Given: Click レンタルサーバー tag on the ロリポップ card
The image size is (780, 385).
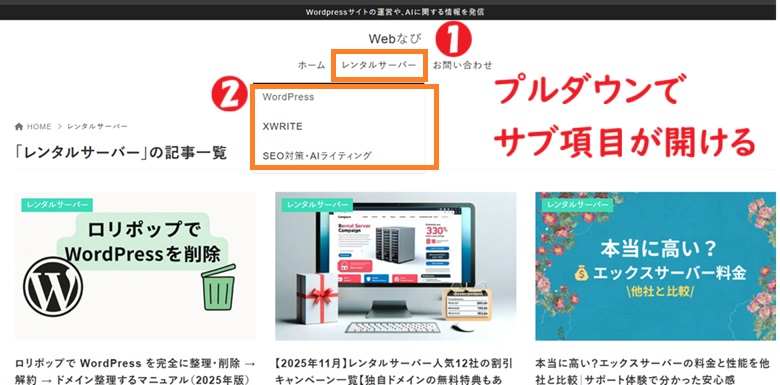Looking at the screenshot, I should coord(57,205).
